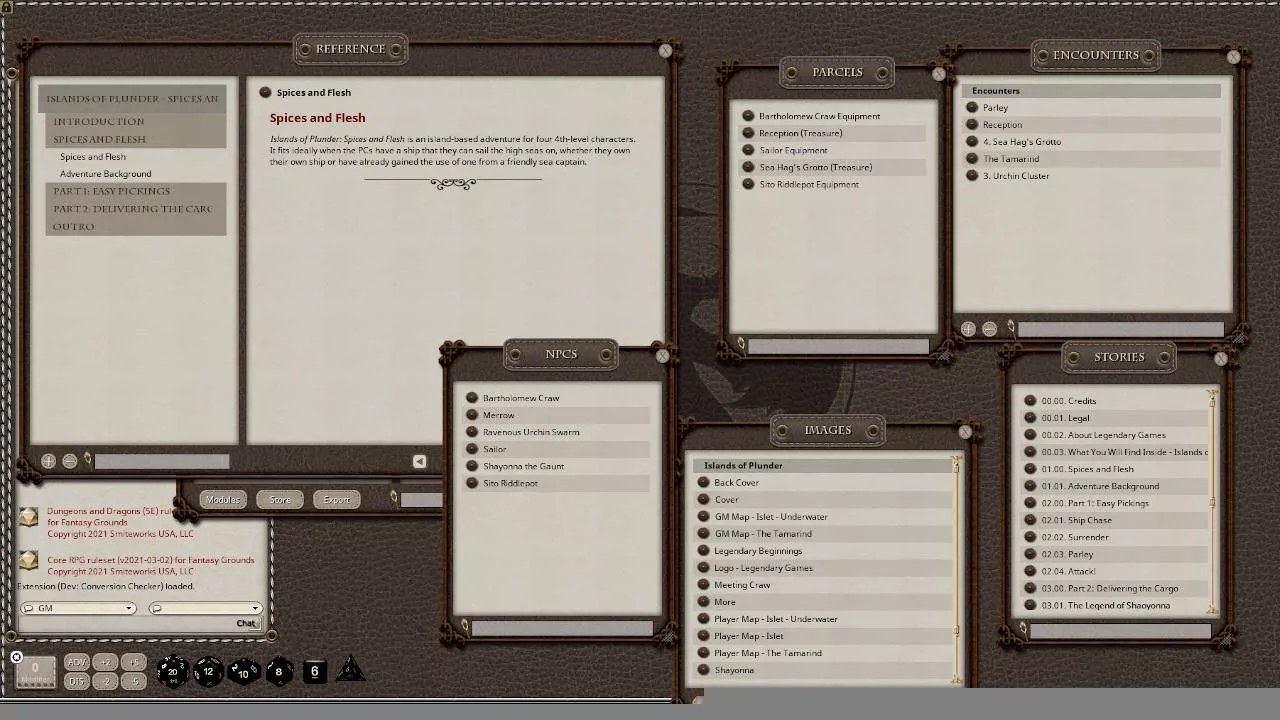Screen dimensions: 1280x720
Task: Roll the d20 die
Action: (172, 671)
